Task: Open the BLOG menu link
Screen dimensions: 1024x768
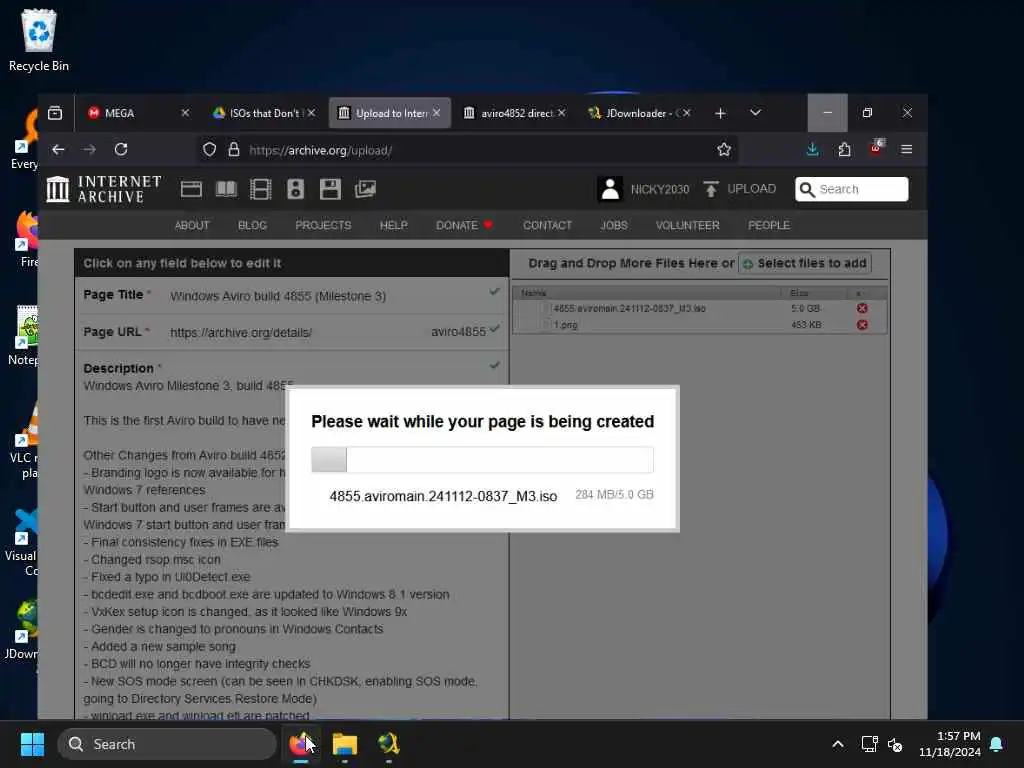Action: (x=252, y=225)
